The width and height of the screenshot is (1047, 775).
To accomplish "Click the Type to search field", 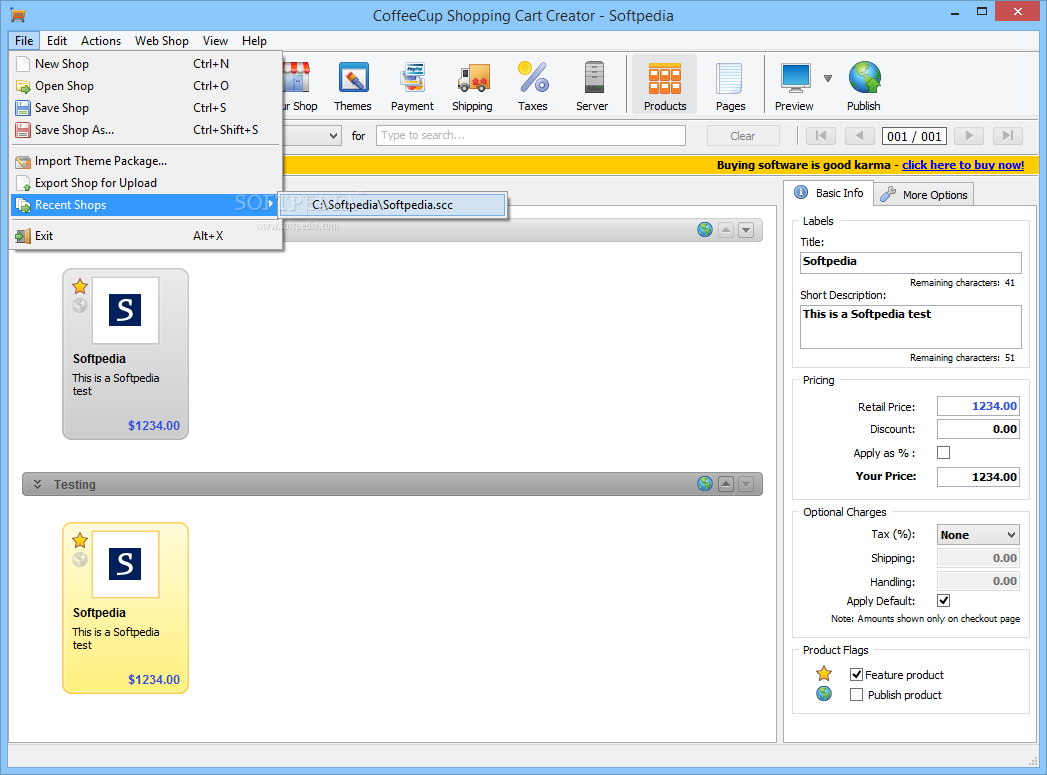I will point(531,136).
